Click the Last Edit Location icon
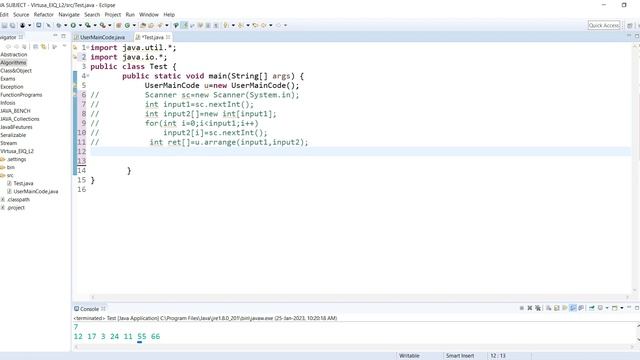The image size is (640, 360). pos(255,25)
